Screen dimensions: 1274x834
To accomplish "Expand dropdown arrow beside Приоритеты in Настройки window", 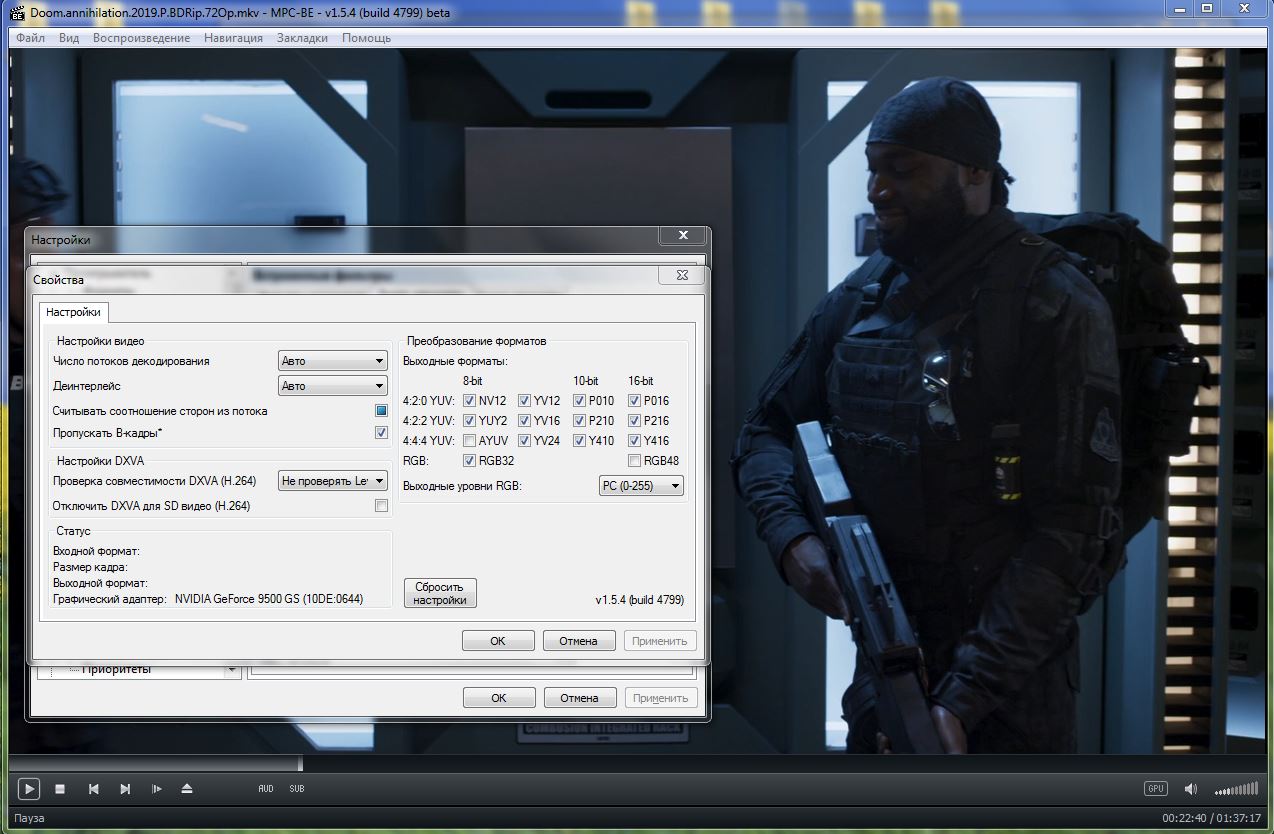I will (232, 669).
